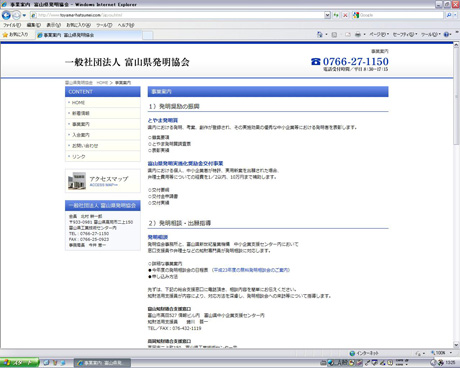Click the blue Help icon

[447, 34]
